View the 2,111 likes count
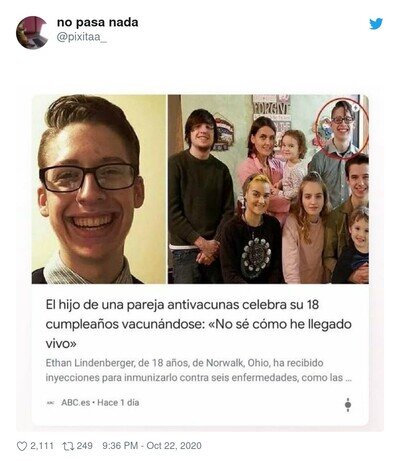The width and height of the screenshot is (400, 461). click(42, 446)
